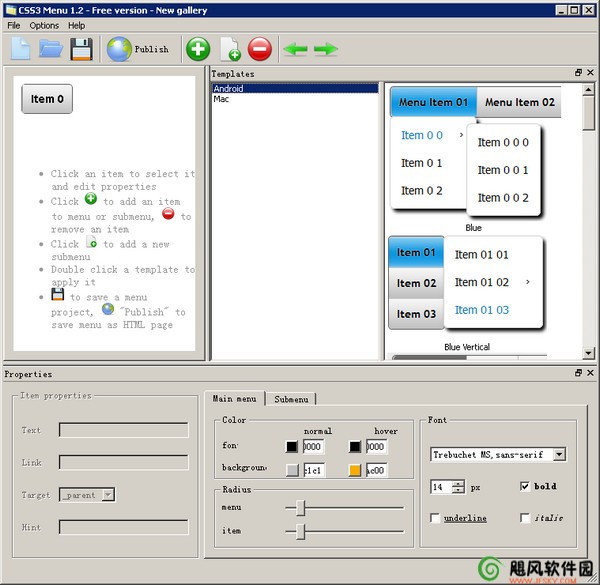Select the Item 0 menu button in the preview
Image resolution: width=600 pixels, height=585 pixels.
click(47, 99)
